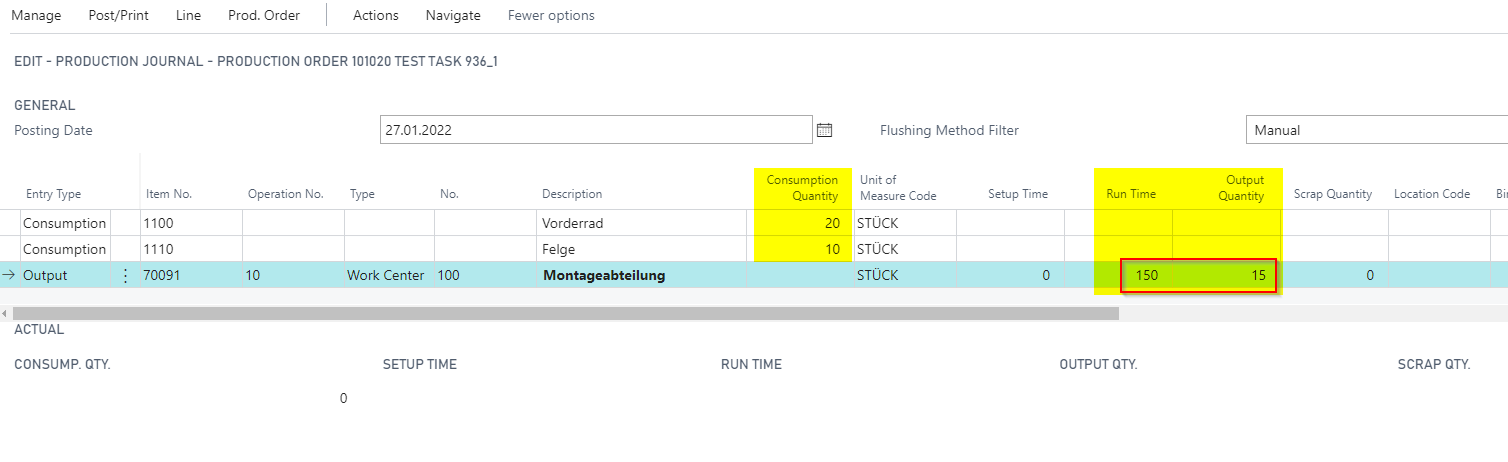Click the horizontal scrollbar left arrow
The height and width of the screenshot is (462, 1508).
5,313
